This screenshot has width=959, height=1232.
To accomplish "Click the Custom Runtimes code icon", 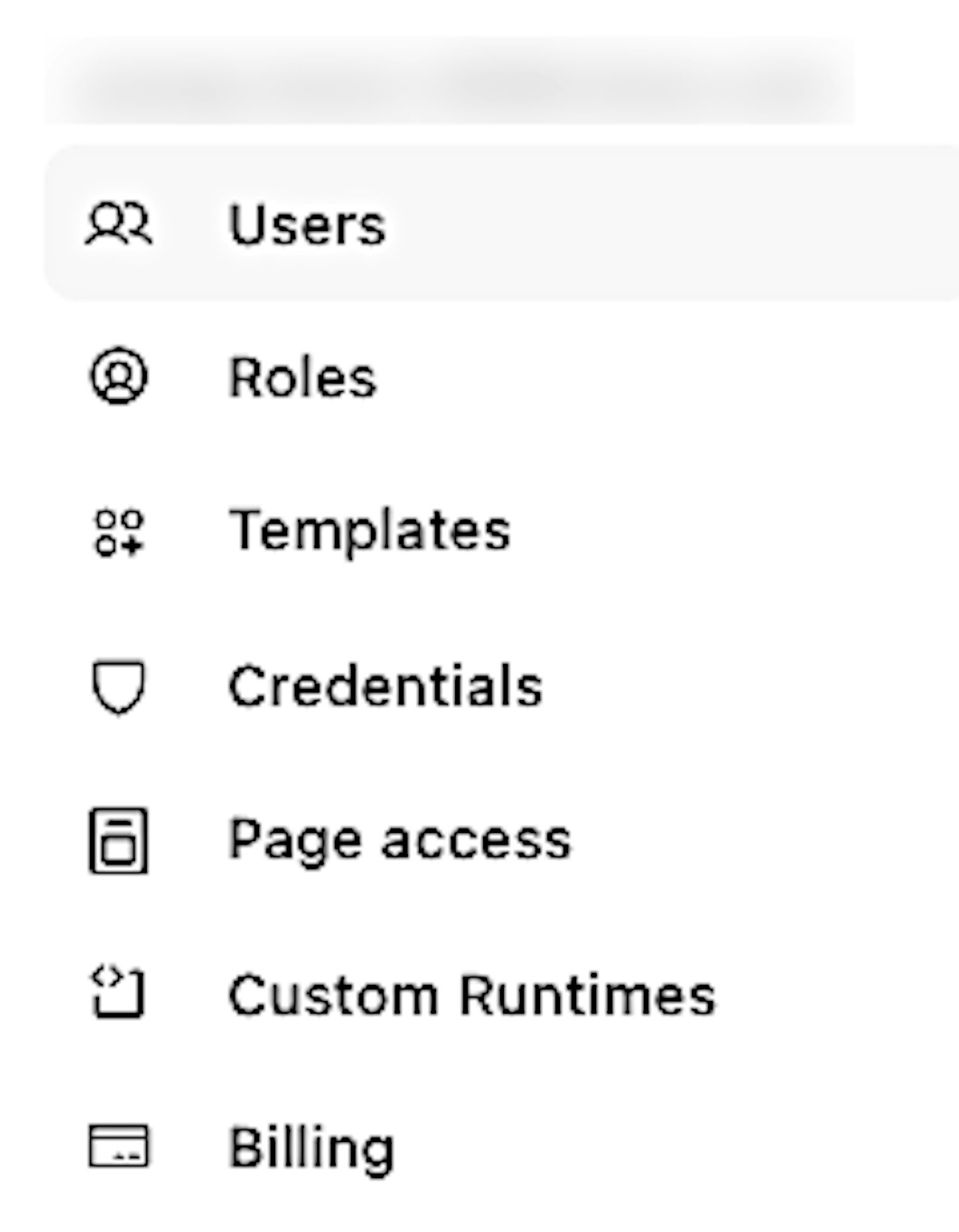I will click(119, 994).
